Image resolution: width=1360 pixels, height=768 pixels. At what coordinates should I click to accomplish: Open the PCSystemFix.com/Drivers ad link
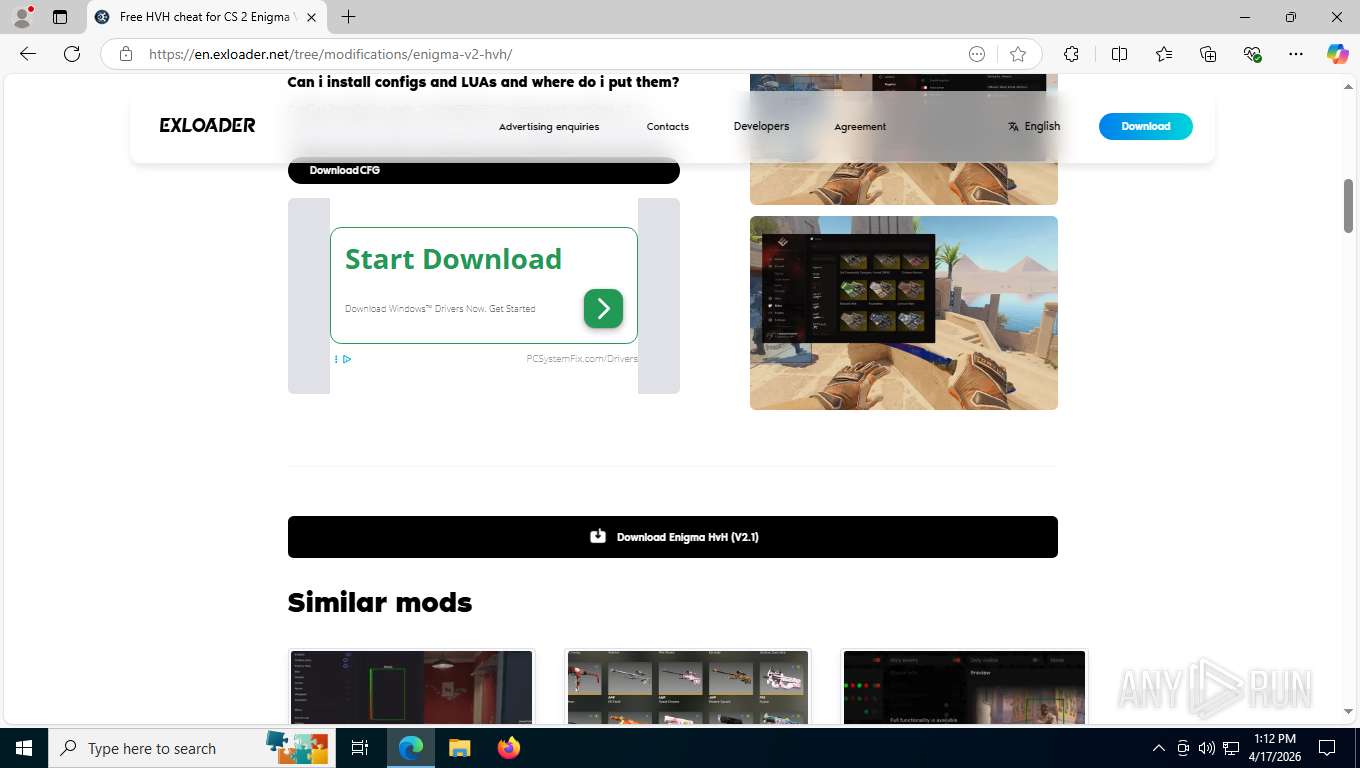point(582,359)
